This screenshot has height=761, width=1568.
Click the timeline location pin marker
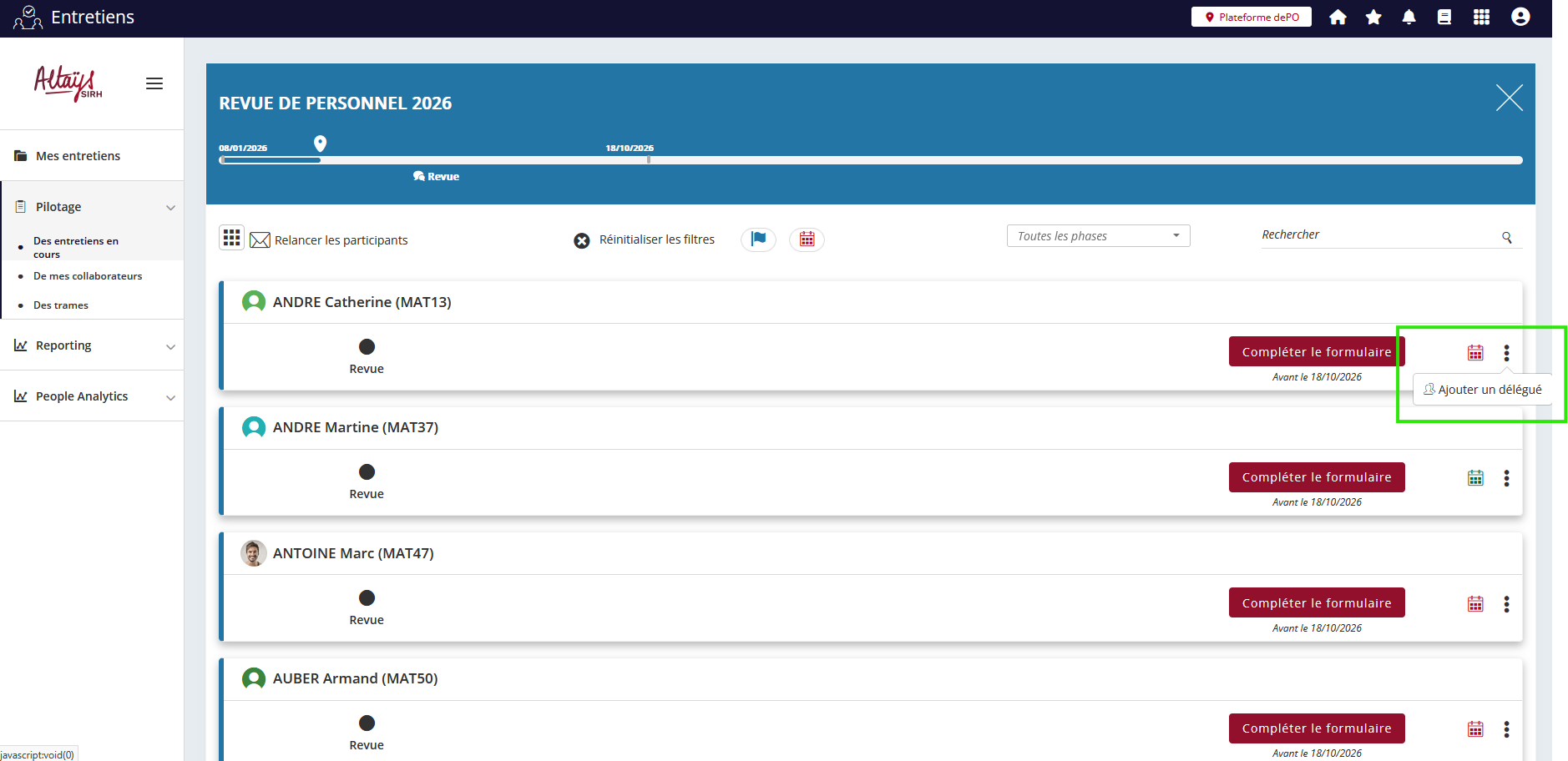pos(320,144)
